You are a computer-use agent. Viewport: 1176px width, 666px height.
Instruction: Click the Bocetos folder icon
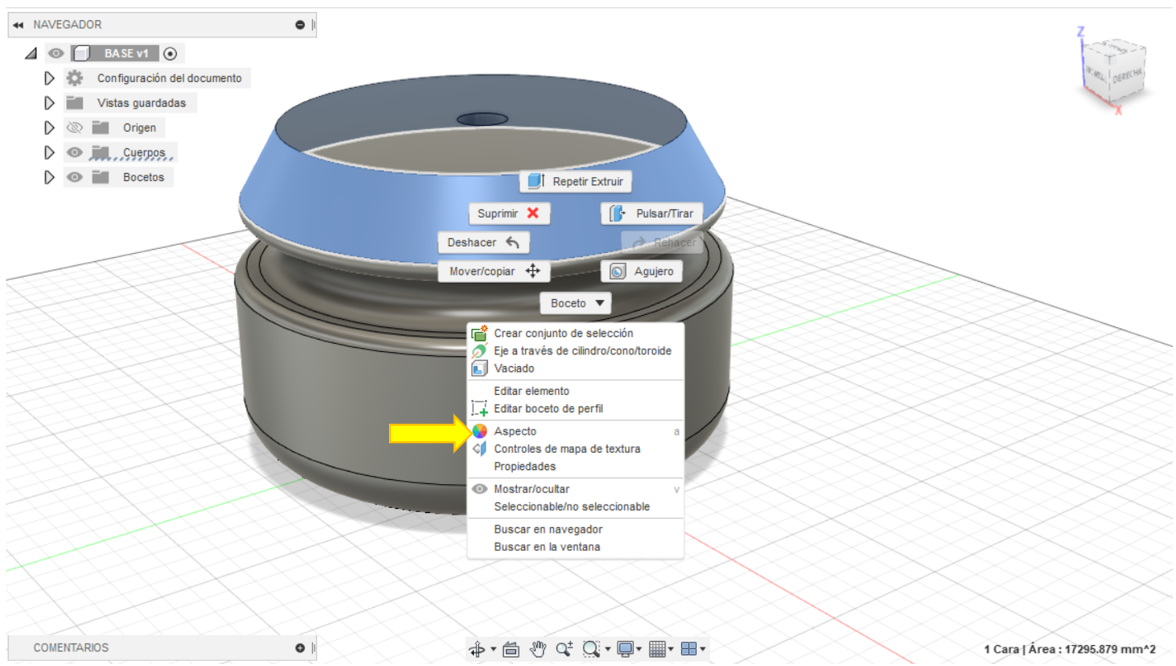[x=100, y=177]
